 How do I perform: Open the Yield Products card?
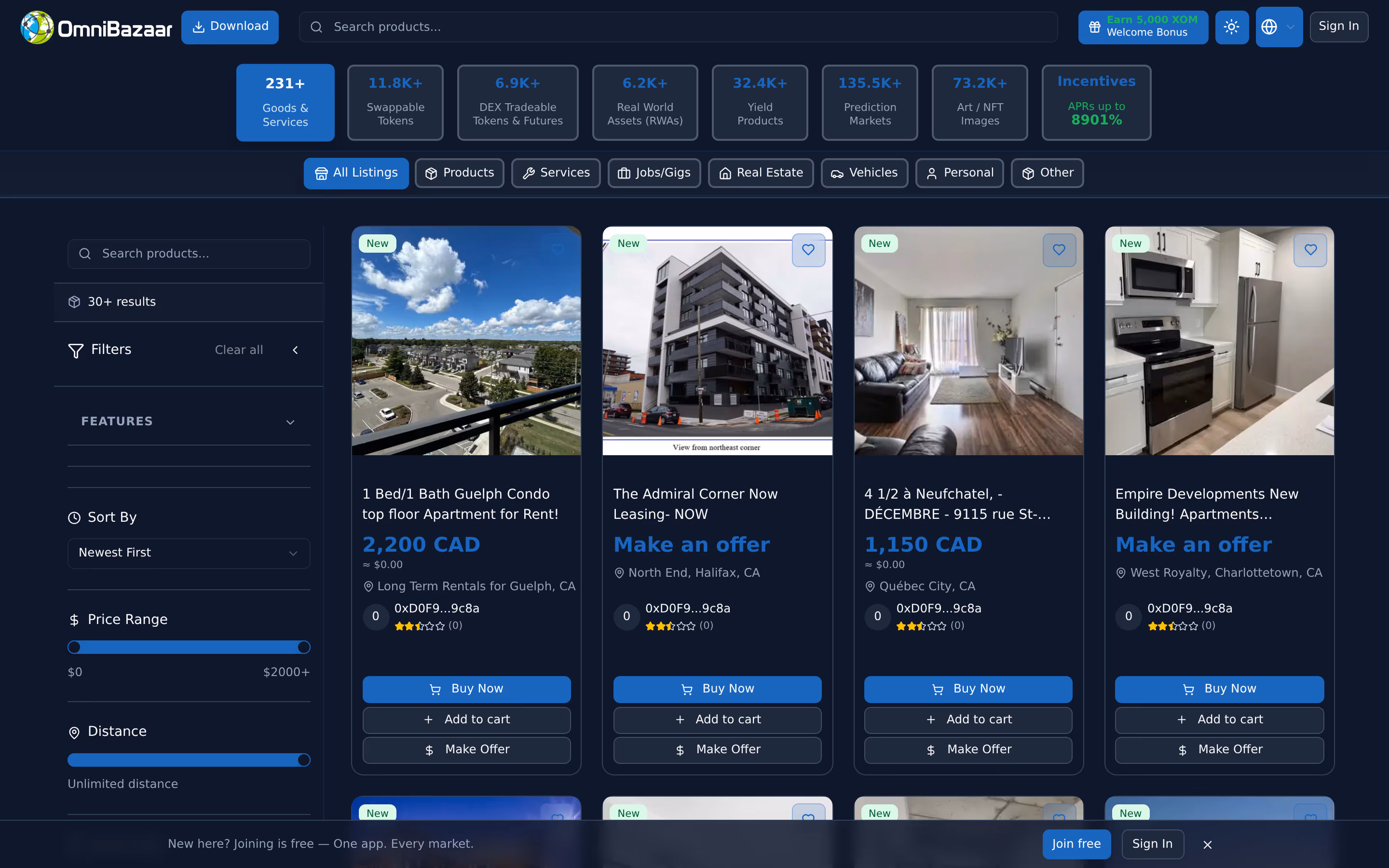pos(759,102)
